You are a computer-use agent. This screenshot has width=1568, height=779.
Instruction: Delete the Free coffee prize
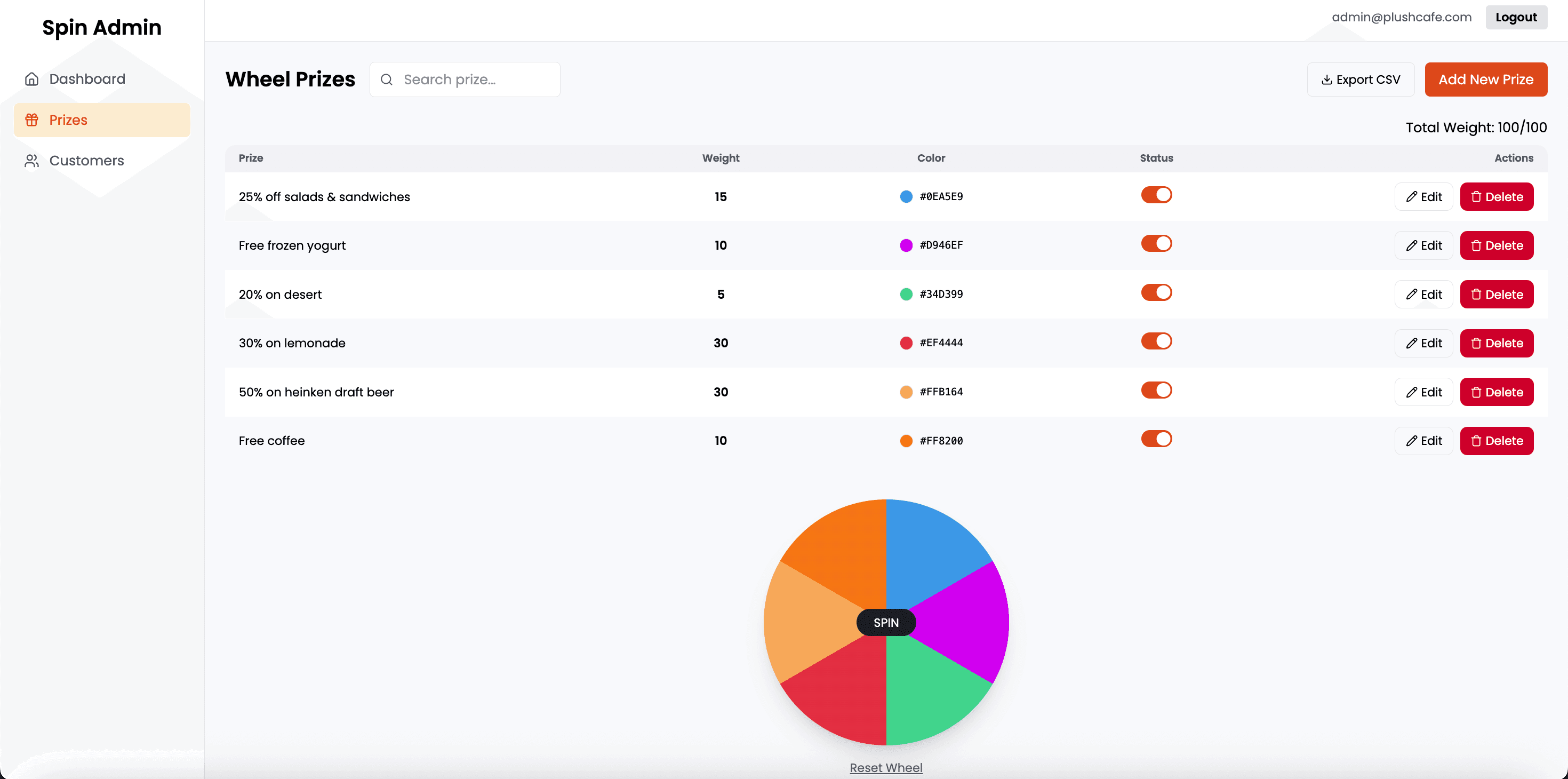[x=1496, y=441]
